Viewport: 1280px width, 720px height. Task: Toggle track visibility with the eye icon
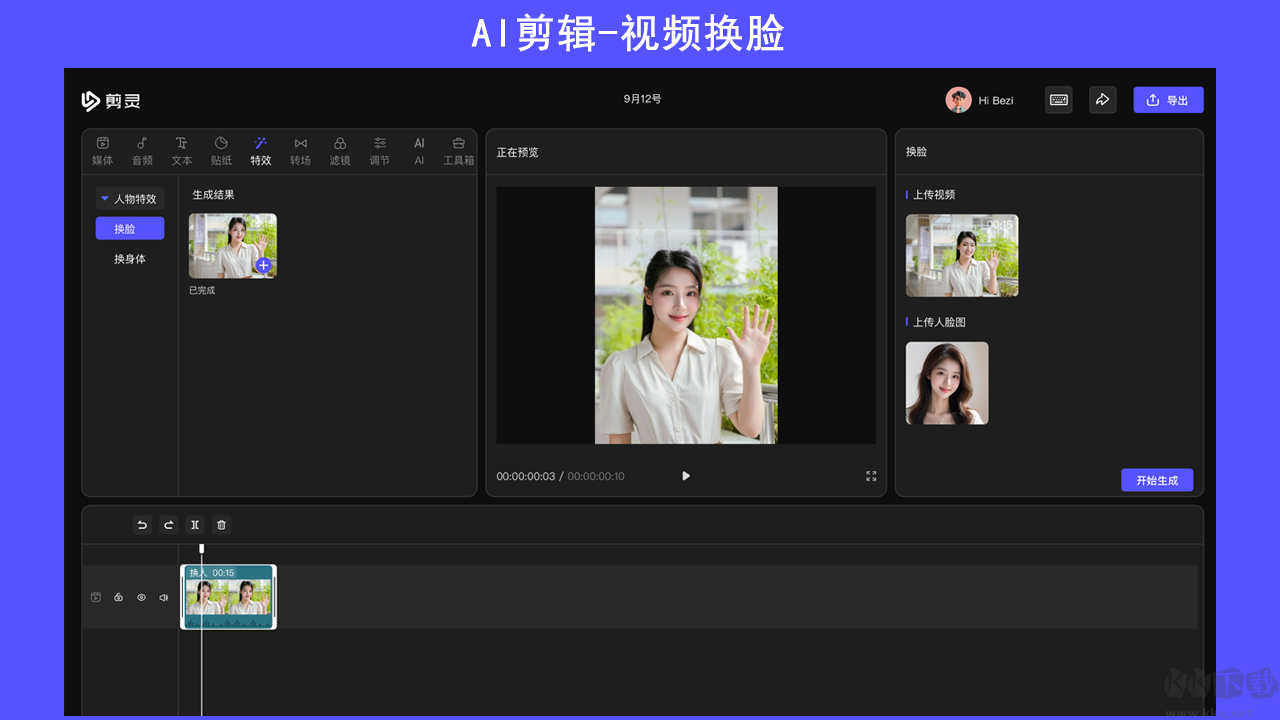[x=141, y=597]
